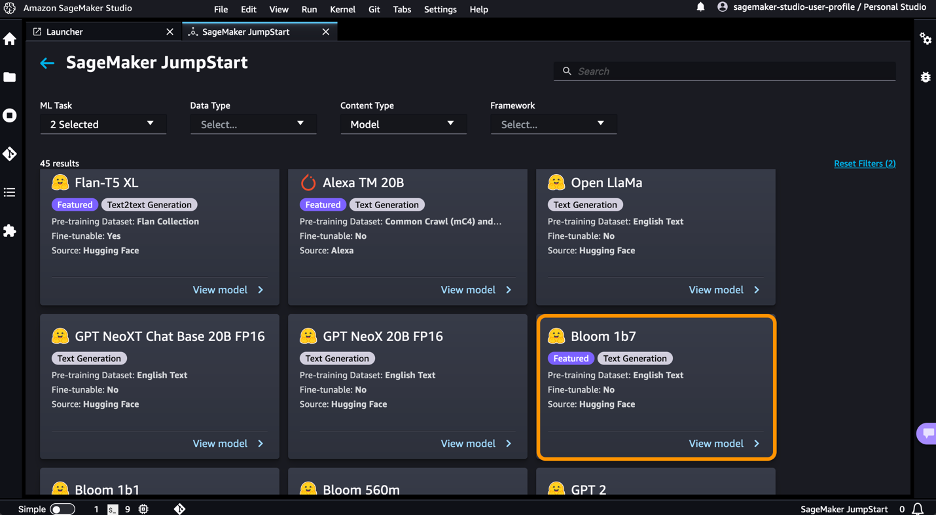Screen dimensions: 936x516
Task: Open the Edit menu
Action: (x=249, y=10)
